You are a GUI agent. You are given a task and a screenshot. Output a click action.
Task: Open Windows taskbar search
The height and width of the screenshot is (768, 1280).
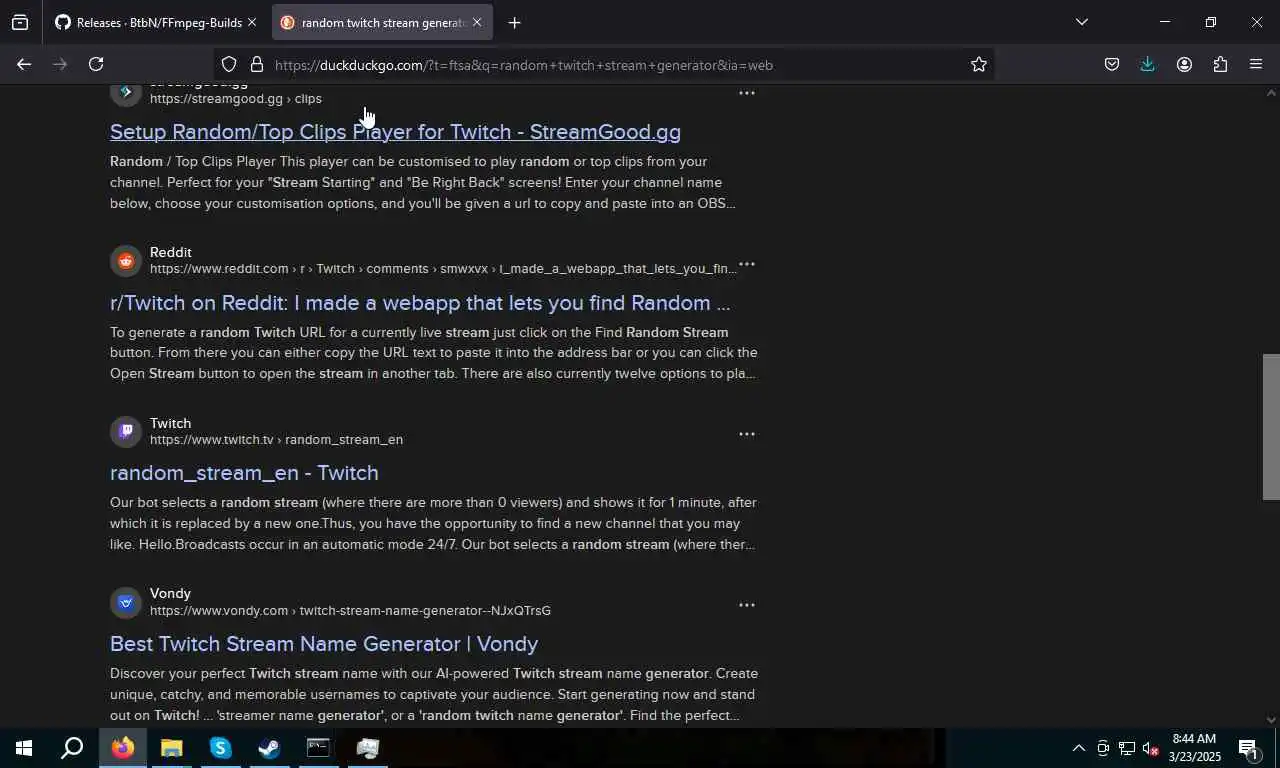coord(72,748)
